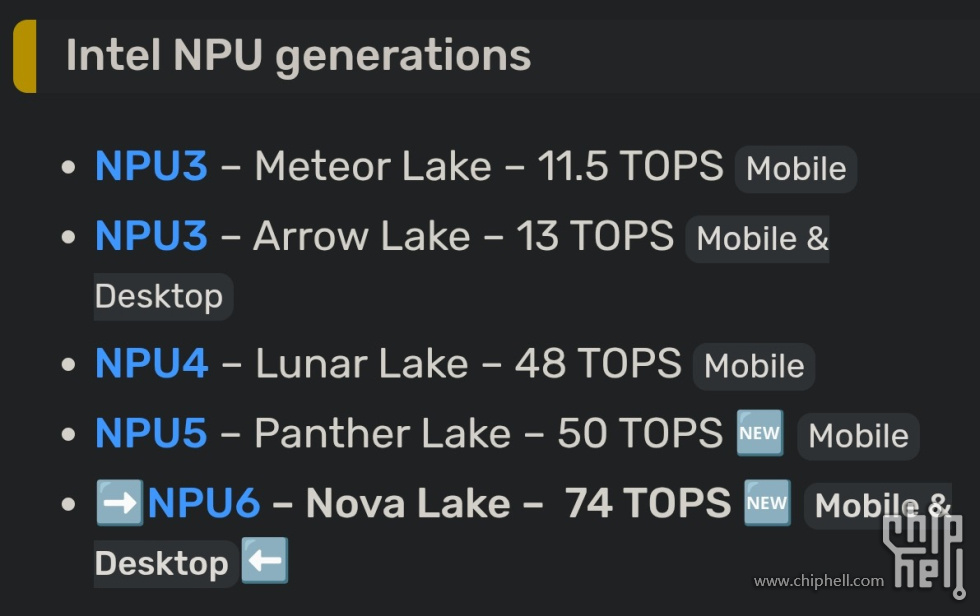
Task: Open the NPU3 link for Arrow Lake
Action: pos(151,236)
